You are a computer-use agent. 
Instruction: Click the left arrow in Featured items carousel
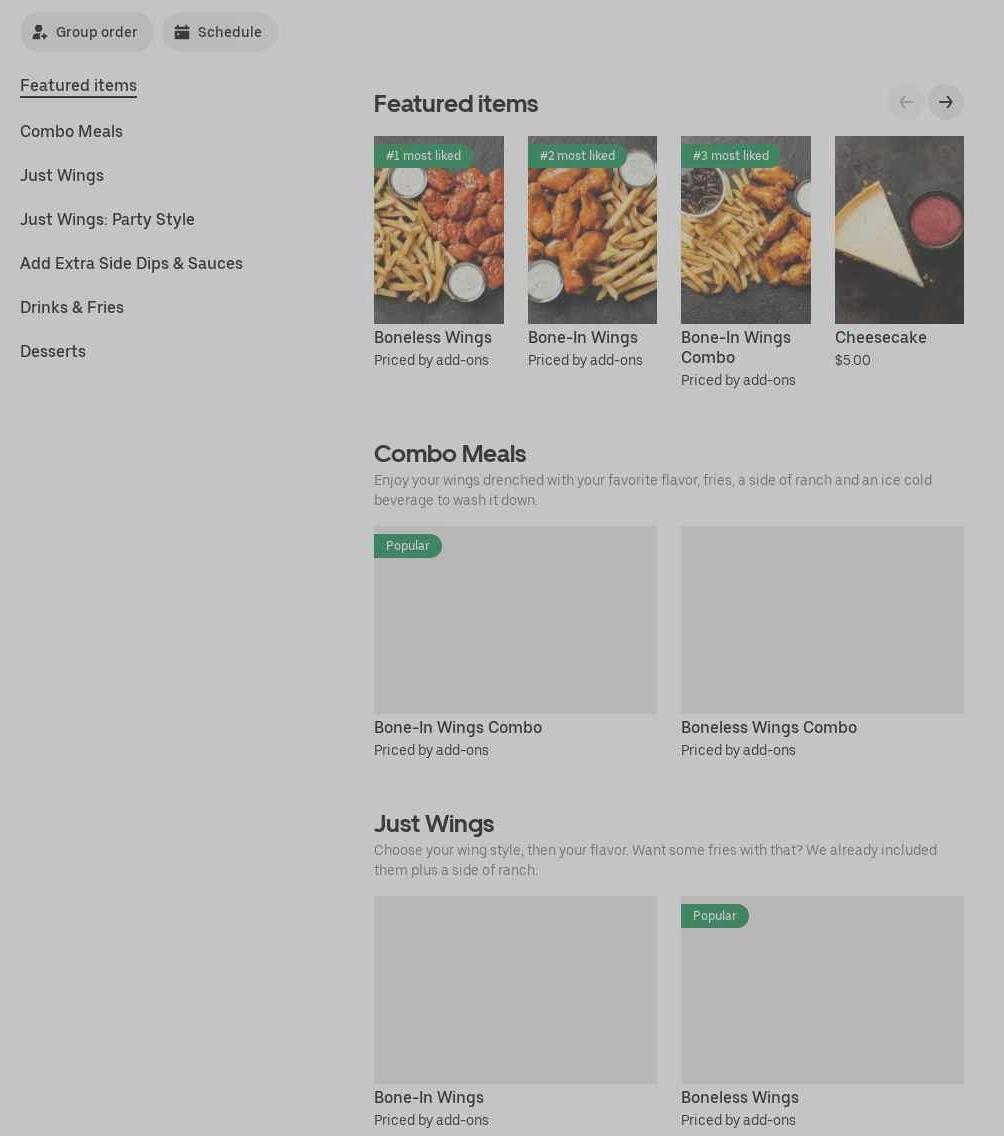pyautogui.click(x=906, y=102)
